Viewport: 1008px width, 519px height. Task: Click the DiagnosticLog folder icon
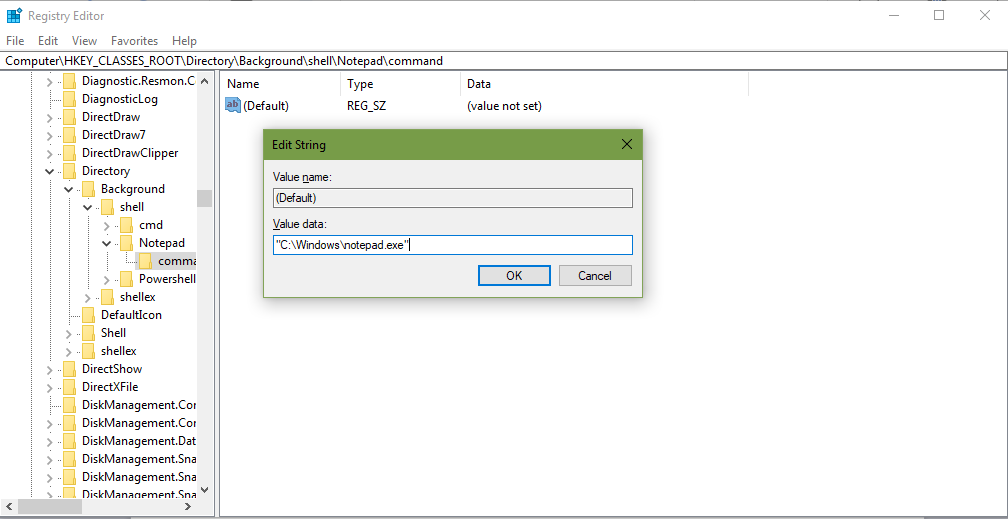point(70,99)
